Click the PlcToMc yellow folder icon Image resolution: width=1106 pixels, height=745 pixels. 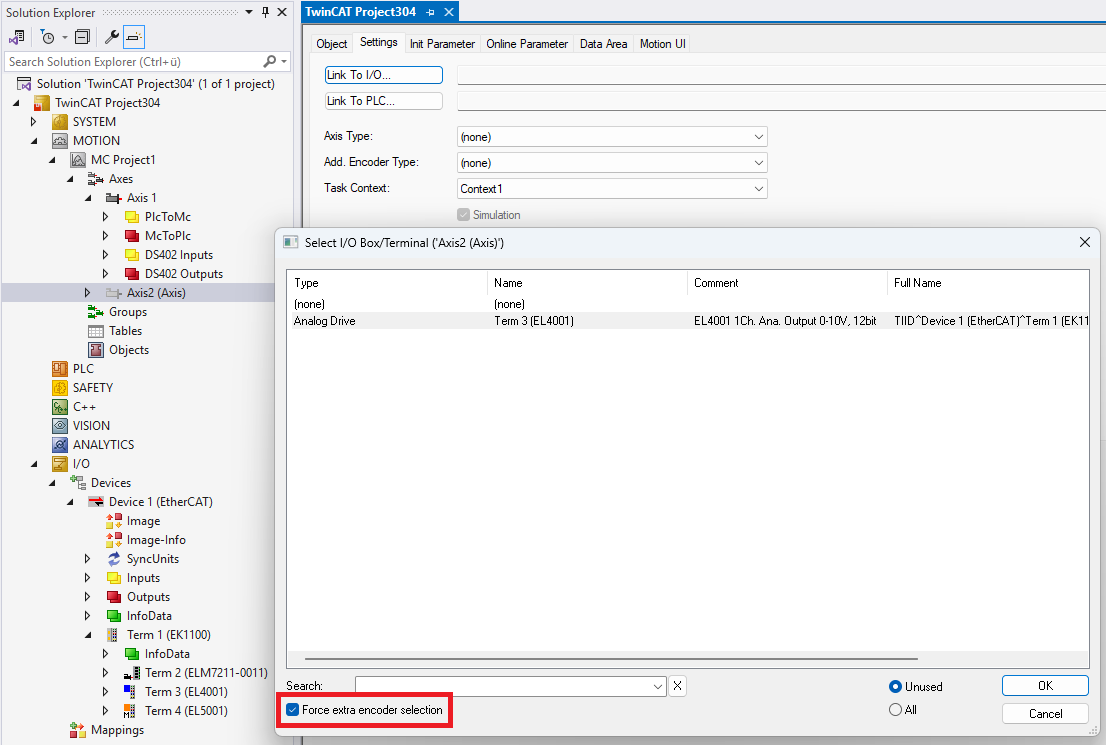coord(132,217)
